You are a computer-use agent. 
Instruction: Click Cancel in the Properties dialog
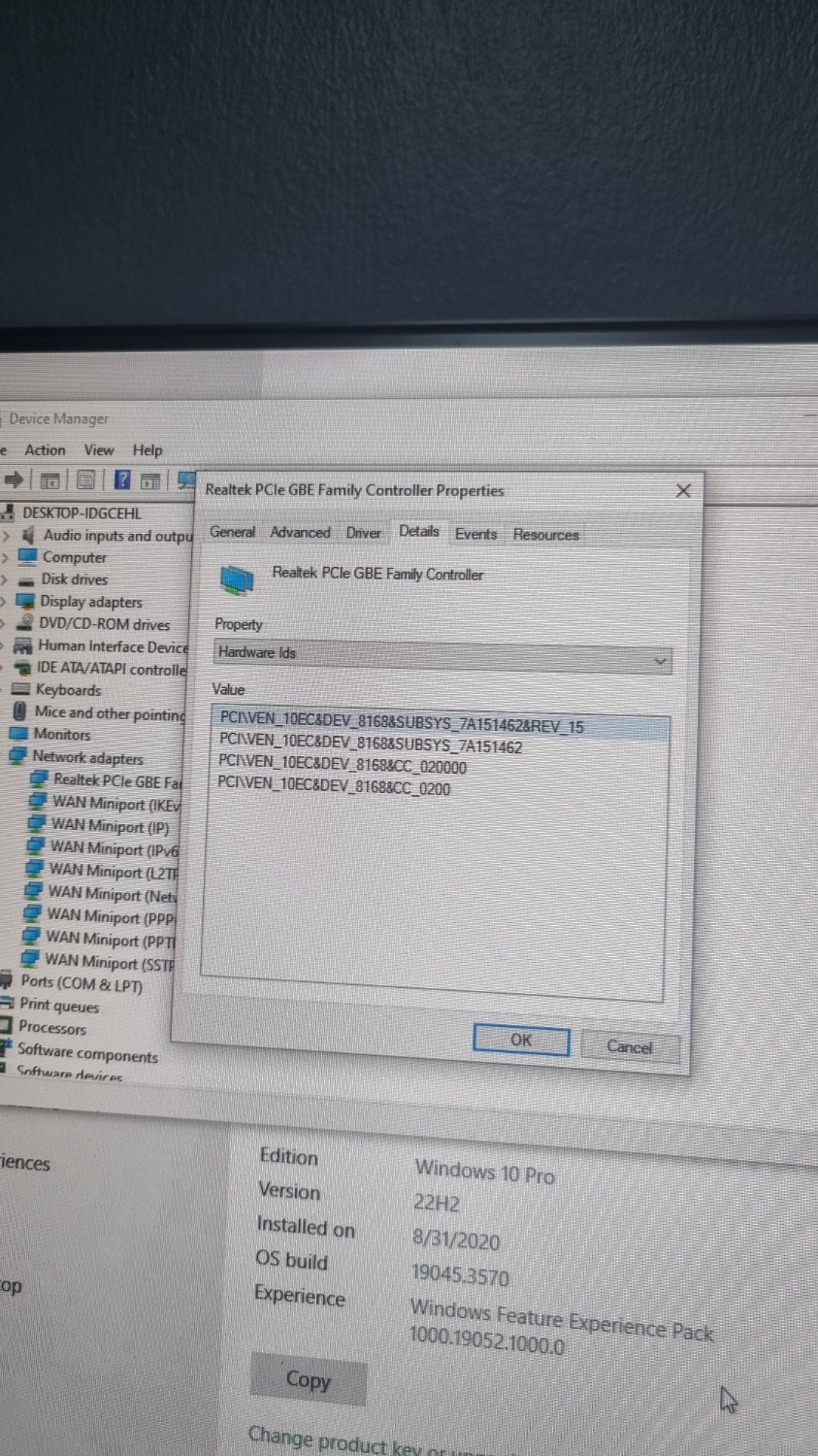(629, 1046)
